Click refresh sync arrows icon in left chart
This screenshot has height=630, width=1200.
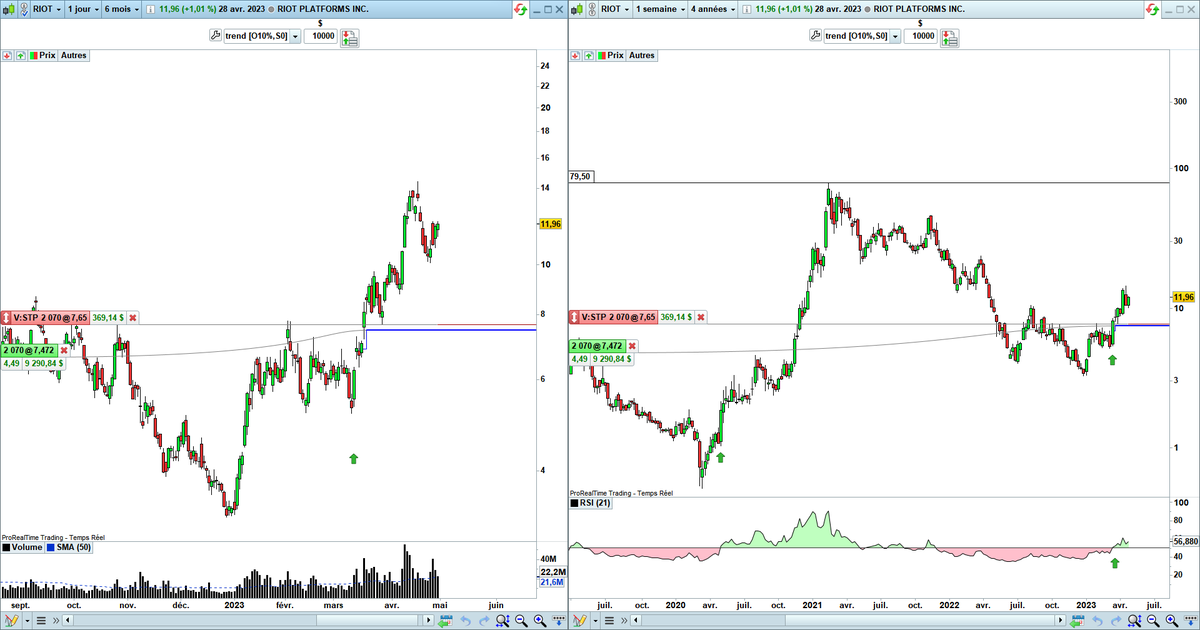[x=520, y=9]
